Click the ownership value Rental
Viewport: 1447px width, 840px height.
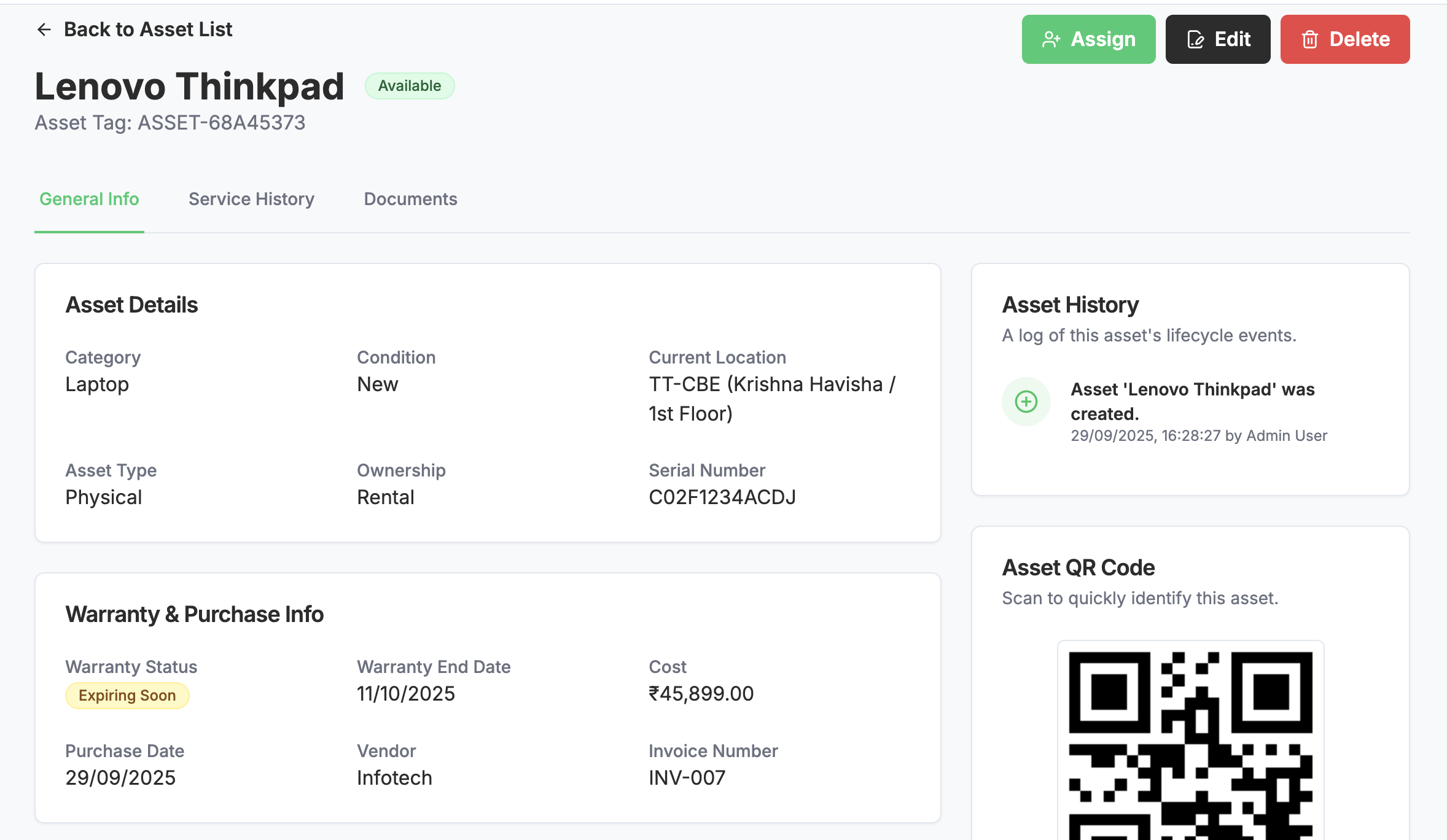(386, 497)
